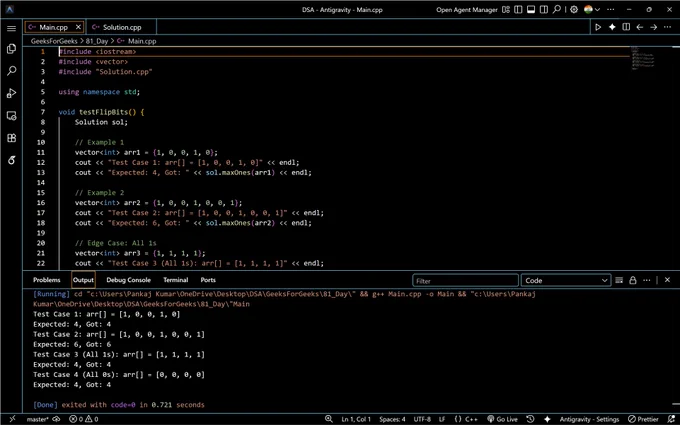Change the LF end-of-line sequence
Image resolution: width=680 pixels, height=425 pixels.
click(442, 419)
